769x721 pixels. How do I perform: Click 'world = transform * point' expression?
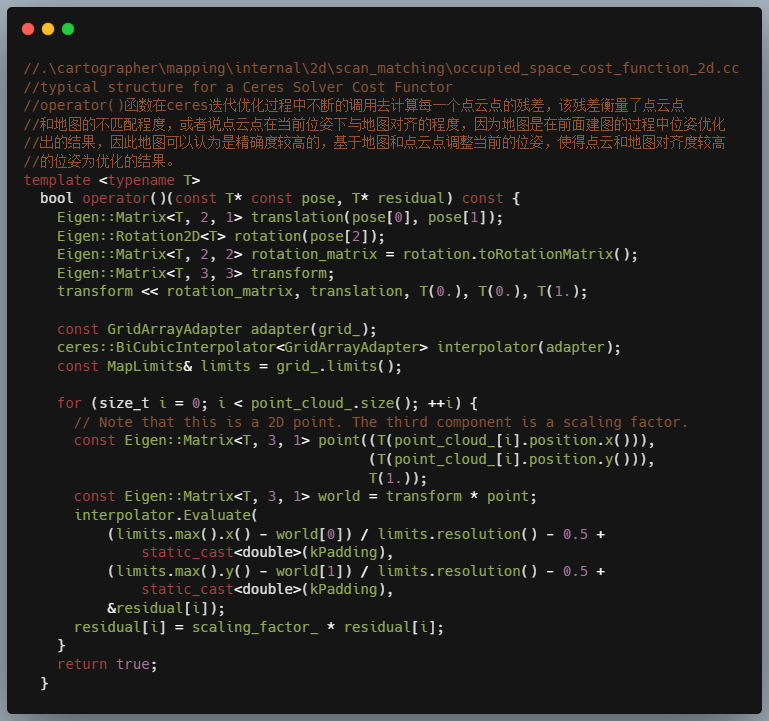click(x=427, y=496)
